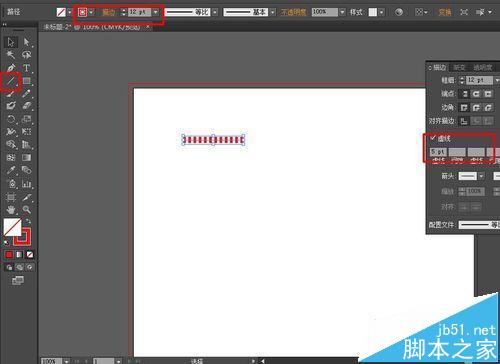Choose Draw Inside mode

(30, 267)
